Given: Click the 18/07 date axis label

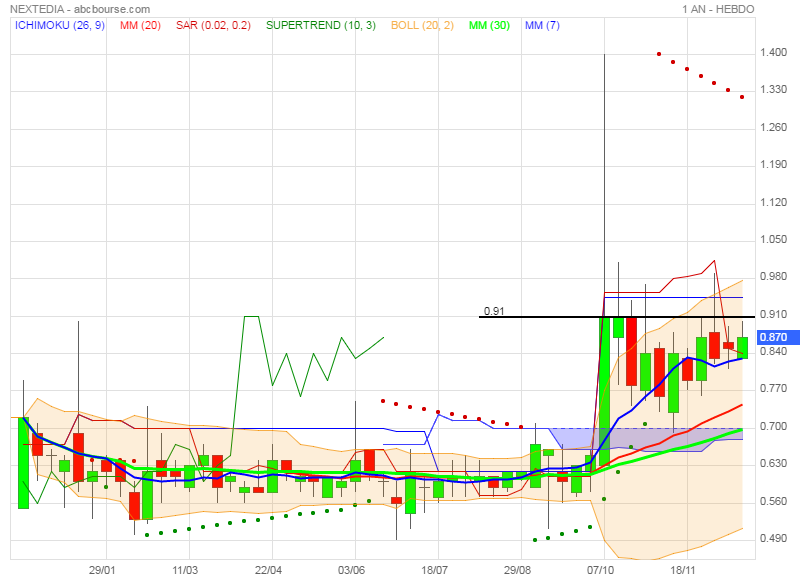Looking at the screenshot, I should 434,570.
